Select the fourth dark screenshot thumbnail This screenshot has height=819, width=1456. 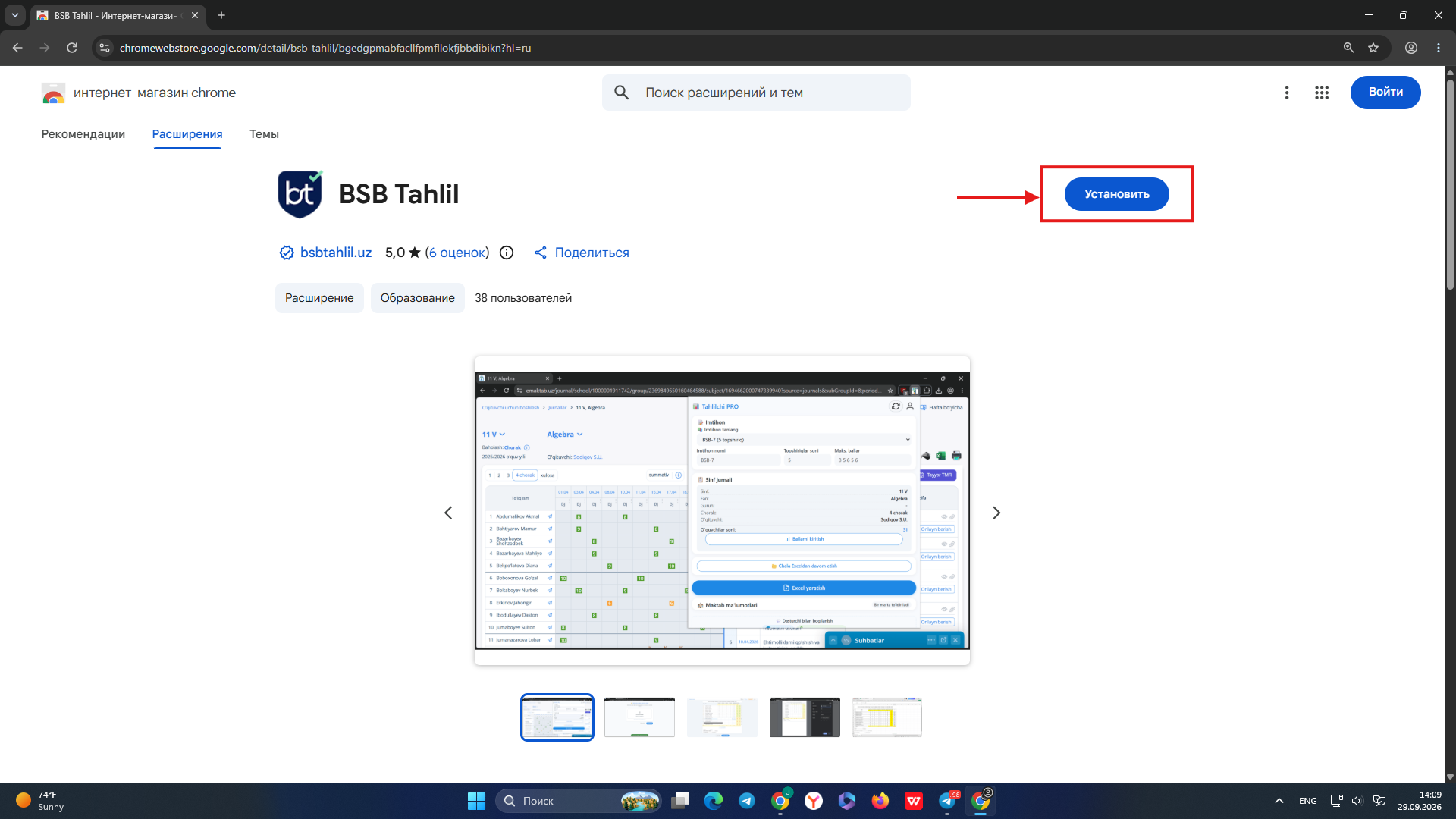(805, 717)
